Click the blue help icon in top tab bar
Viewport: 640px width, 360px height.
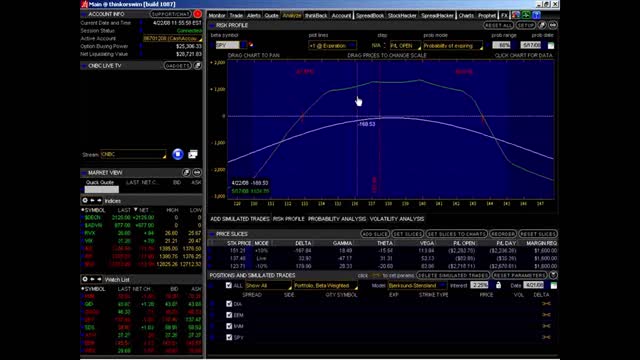point(536,15)
